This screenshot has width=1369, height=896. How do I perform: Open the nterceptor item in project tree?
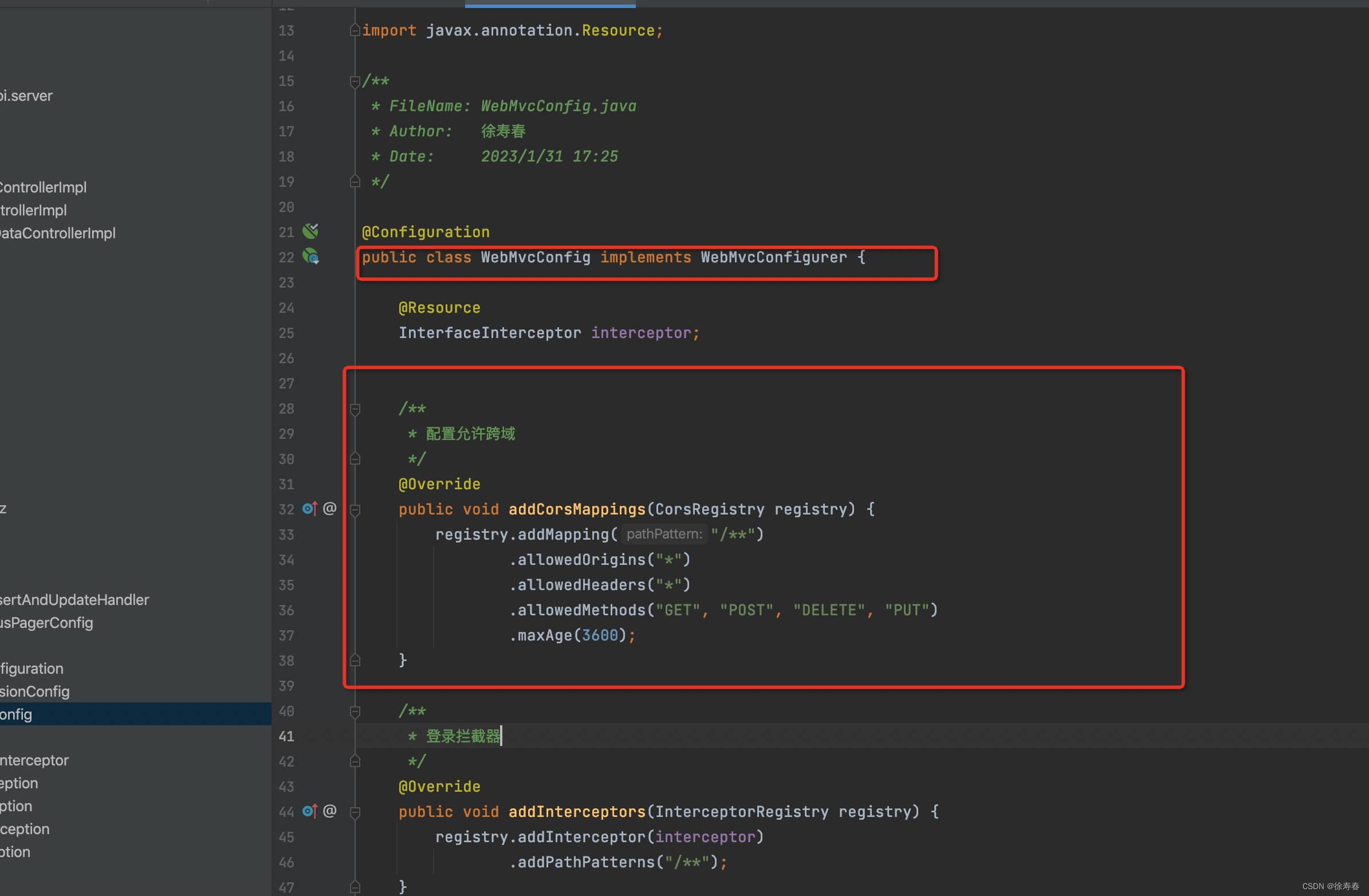(x=34, y=760)
